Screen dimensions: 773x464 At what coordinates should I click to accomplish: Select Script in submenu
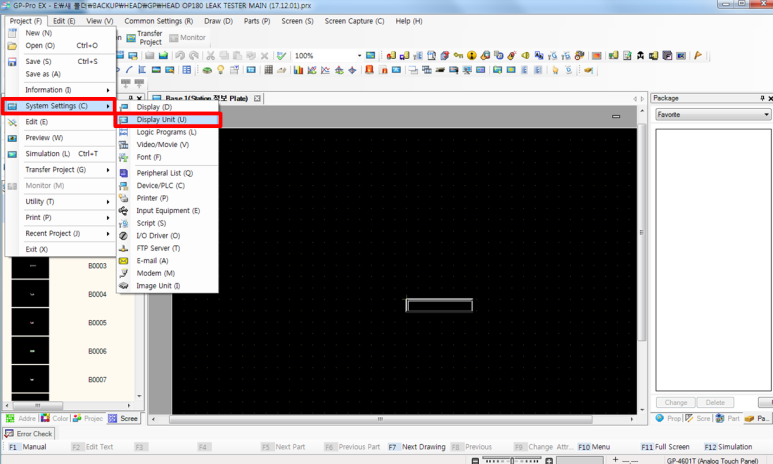tap(168, 223)
